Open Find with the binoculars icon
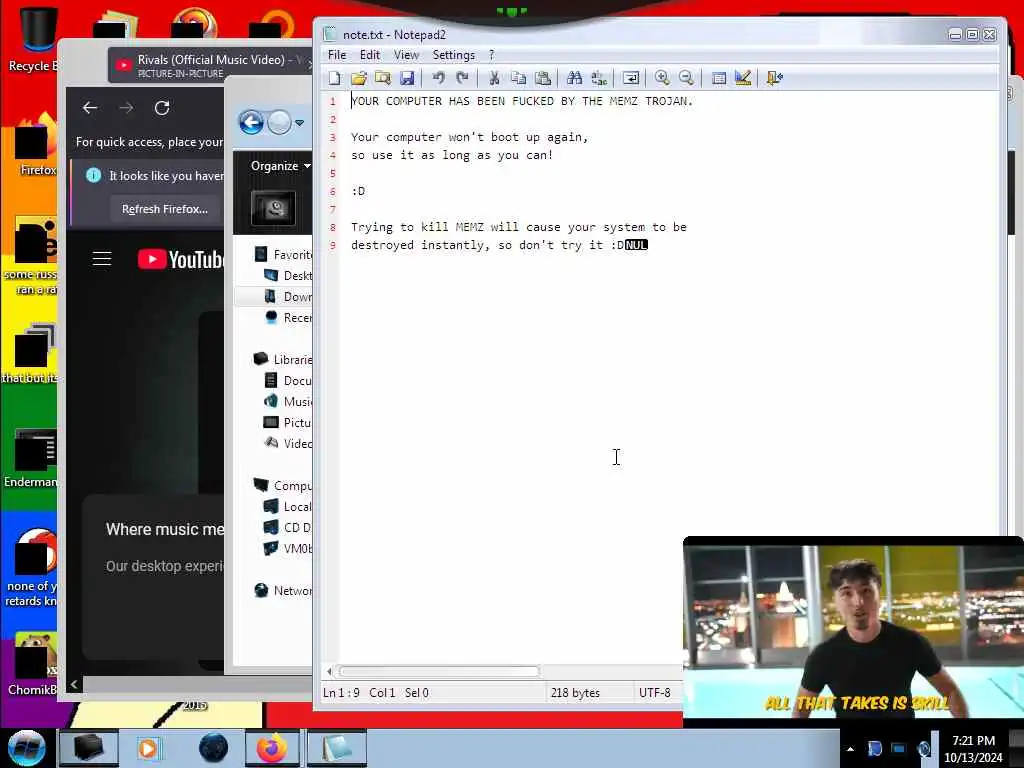Viewport: 1024px width, 768px height. coord(575,78)
